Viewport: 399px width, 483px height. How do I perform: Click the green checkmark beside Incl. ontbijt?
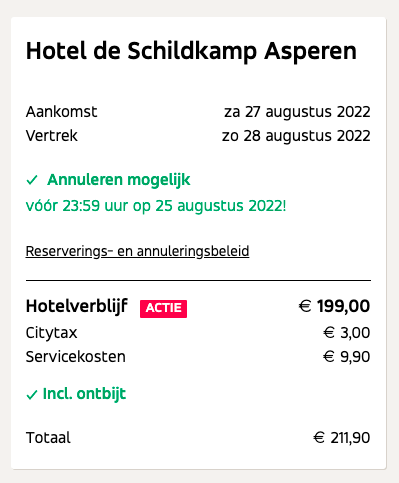32,395
